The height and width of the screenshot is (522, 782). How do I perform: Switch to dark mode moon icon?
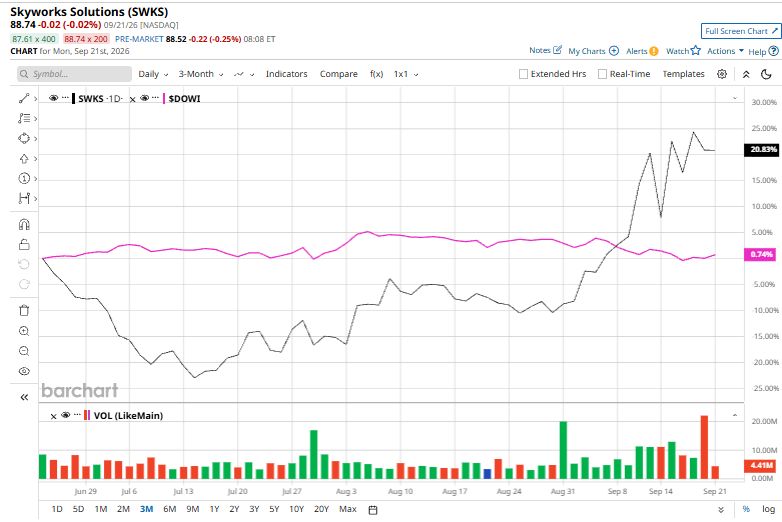766,74
